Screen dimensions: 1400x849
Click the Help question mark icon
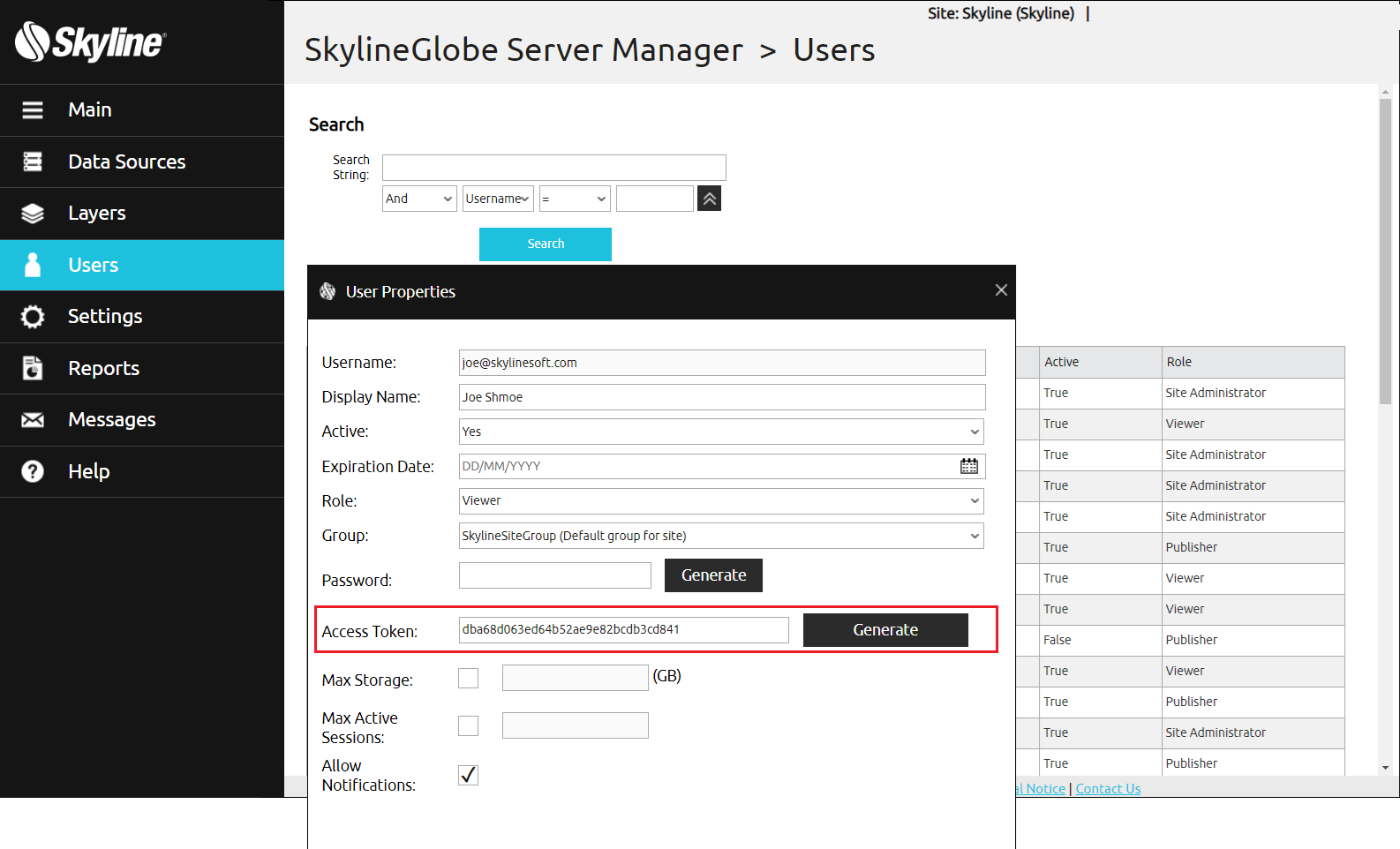[33, 471]
